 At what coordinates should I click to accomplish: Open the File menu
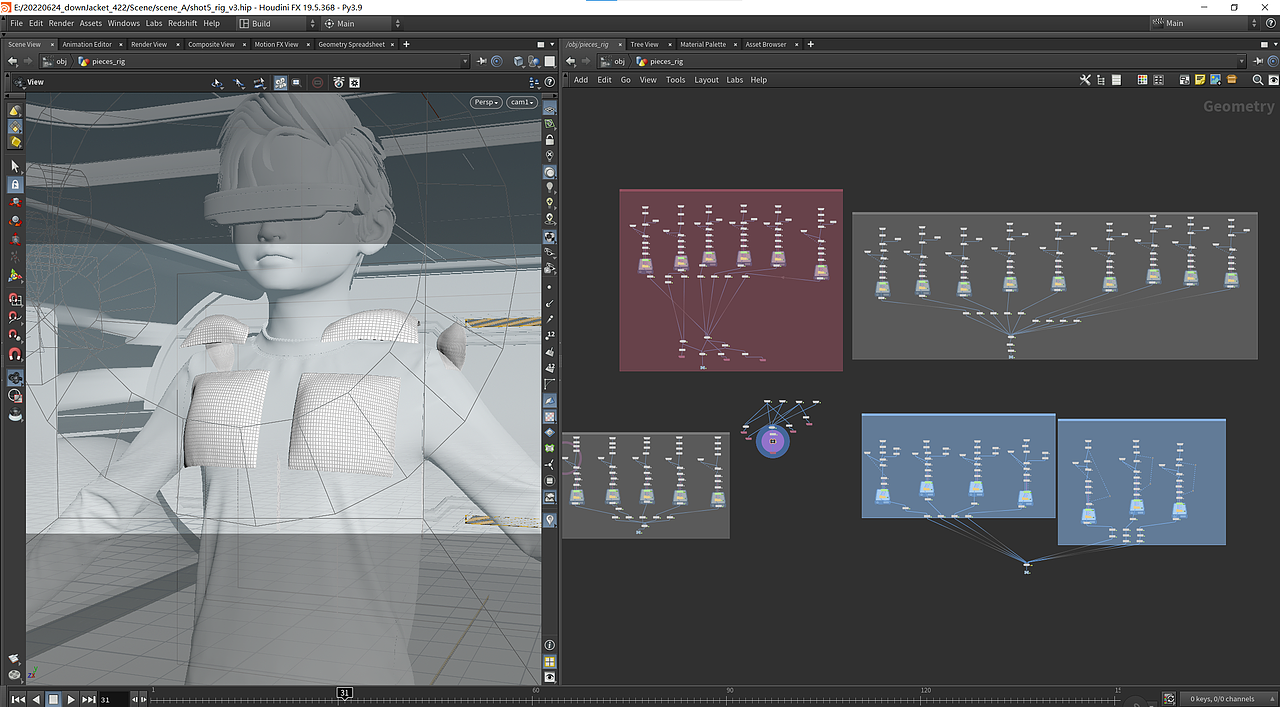point(16,23)
